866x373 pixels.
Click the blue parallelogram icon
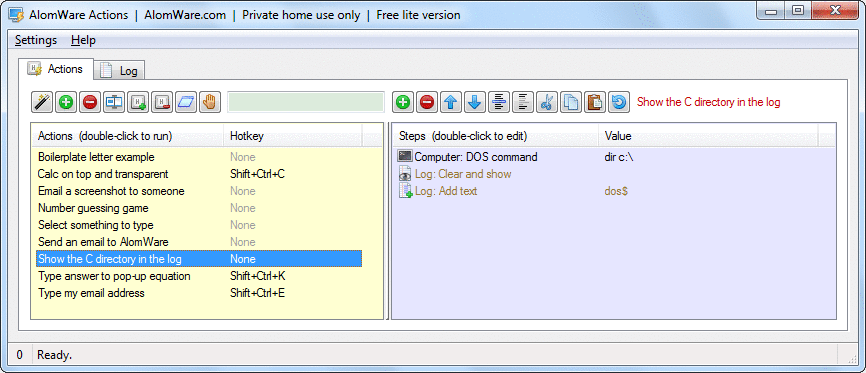(186, 102)
